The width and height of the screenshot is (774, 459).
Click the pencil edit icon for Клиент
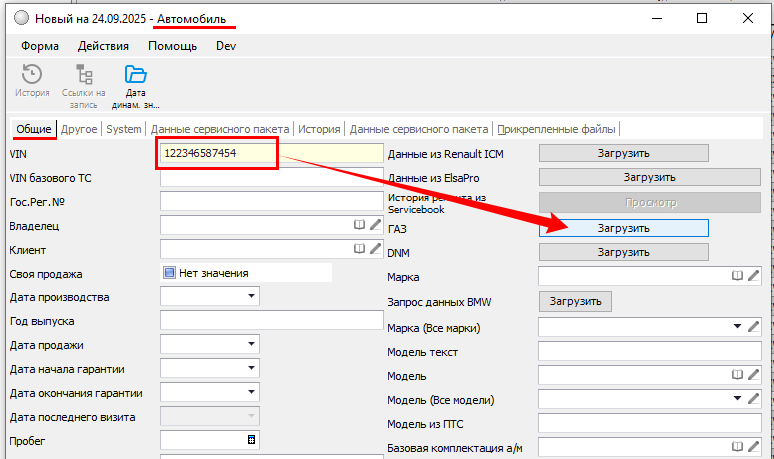coord(375,249)
